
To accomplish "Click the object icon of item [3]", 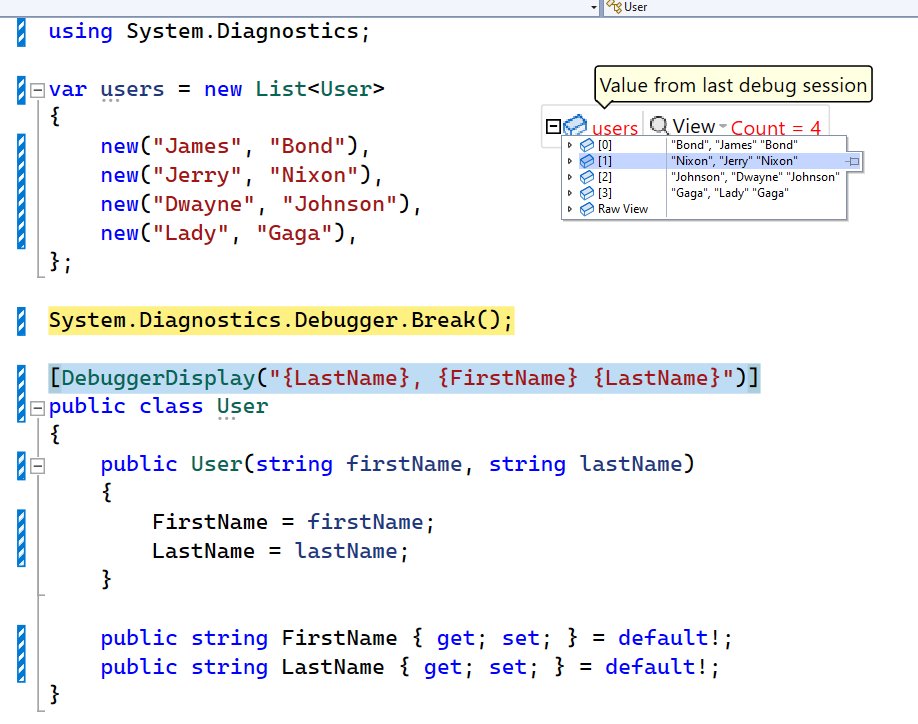I will click(x=587, y=193).
